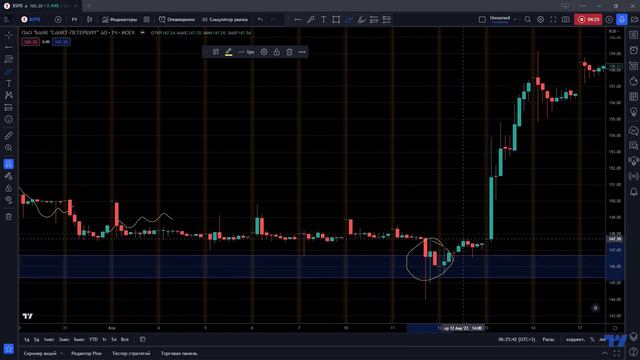This screenshot has width=640, height=360.
Task: Open the main hamburger menu
Action: 7,20
